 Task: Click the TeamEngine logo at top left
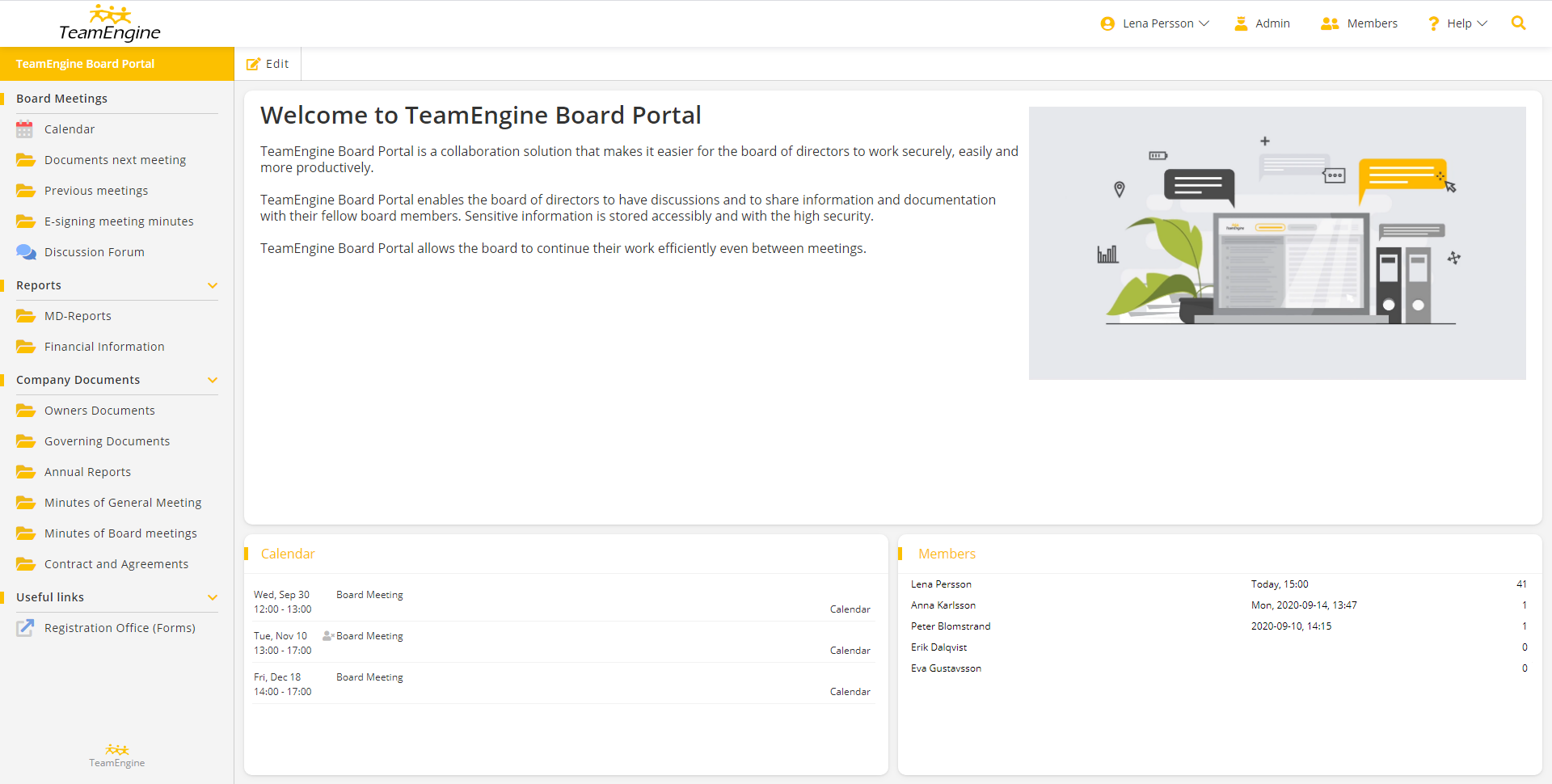tap(110, 23)
